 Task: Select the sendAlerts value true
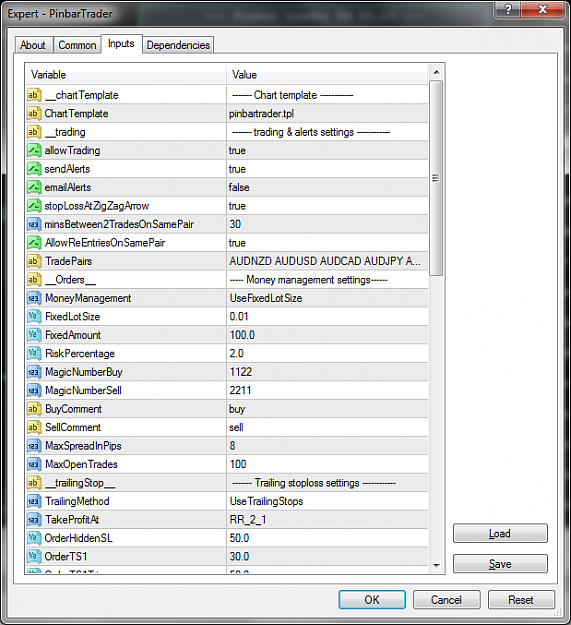237,169
